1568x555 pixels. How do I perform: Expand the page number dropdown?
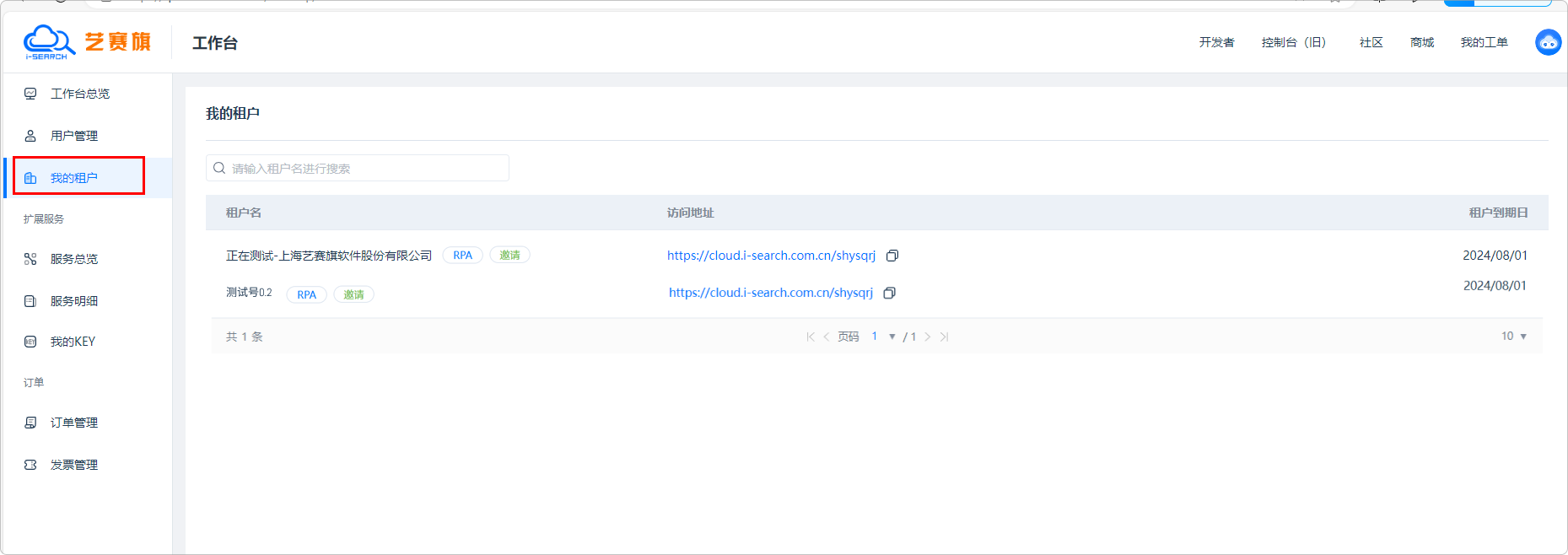point(892,337)
